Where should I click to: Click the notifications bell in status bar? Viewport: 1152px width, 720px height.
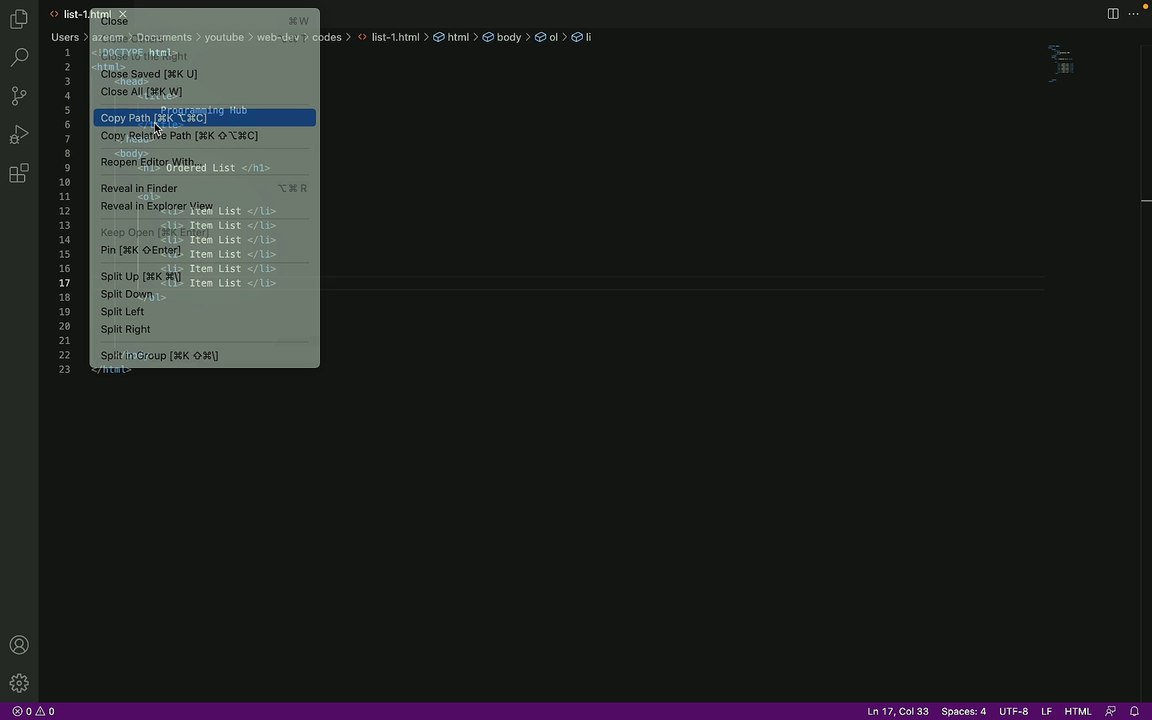click(1134, 711)
